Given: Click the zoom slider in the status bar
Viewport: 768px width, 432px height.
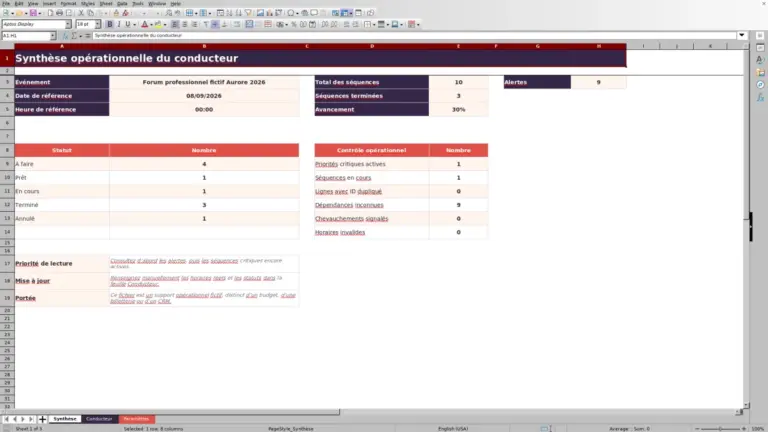Looking at the screenshot, I should tap(720, 429).
